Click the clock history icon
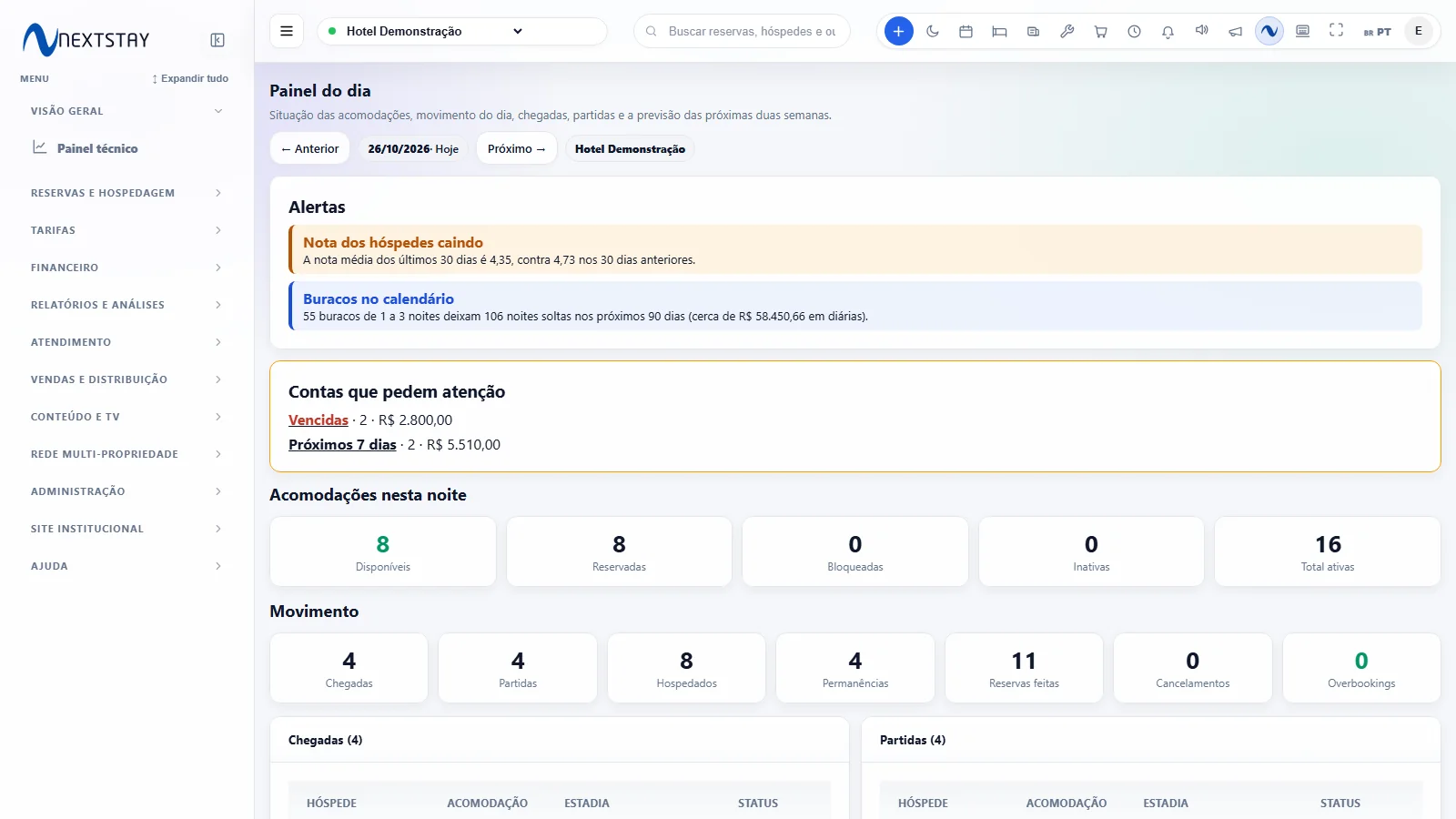Viewport: 1456px width, 819px height. (x=1134, y=31)
